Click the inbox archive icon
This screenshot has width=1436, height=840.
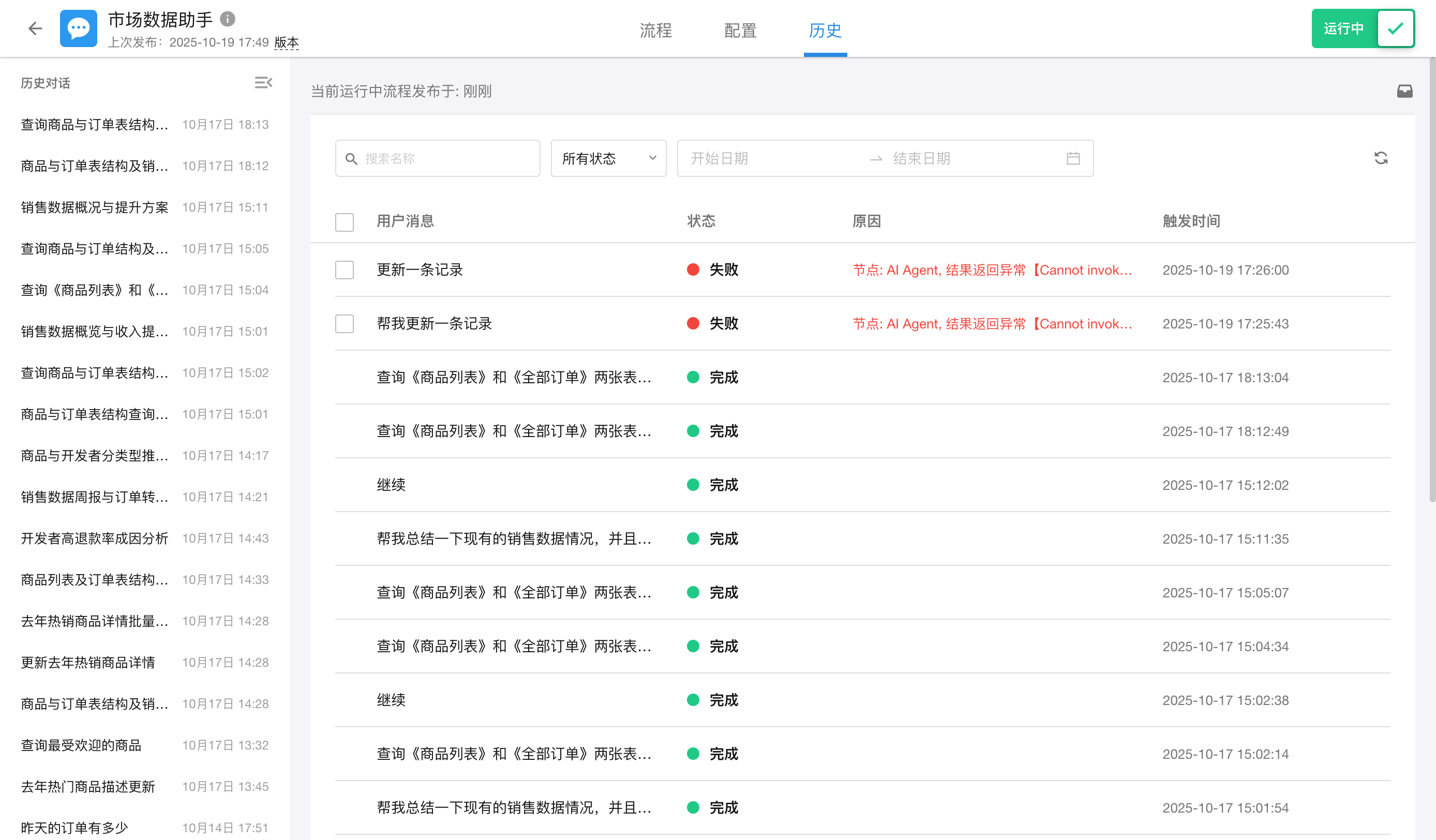coord(1404,91)
